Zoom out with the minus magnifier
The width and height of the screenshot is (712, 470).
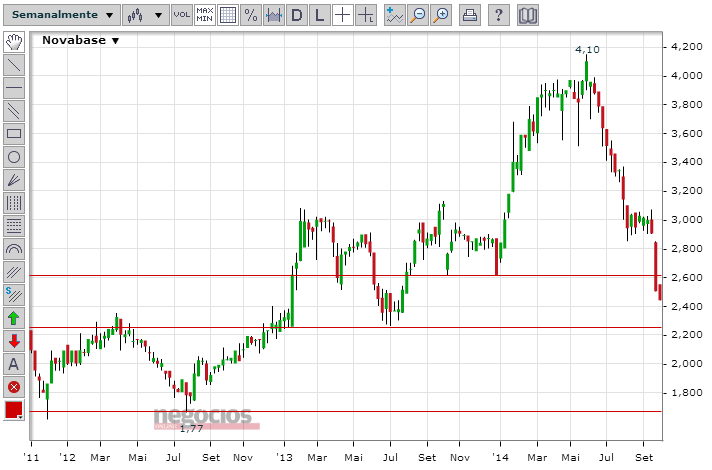(x=418, y=15)
